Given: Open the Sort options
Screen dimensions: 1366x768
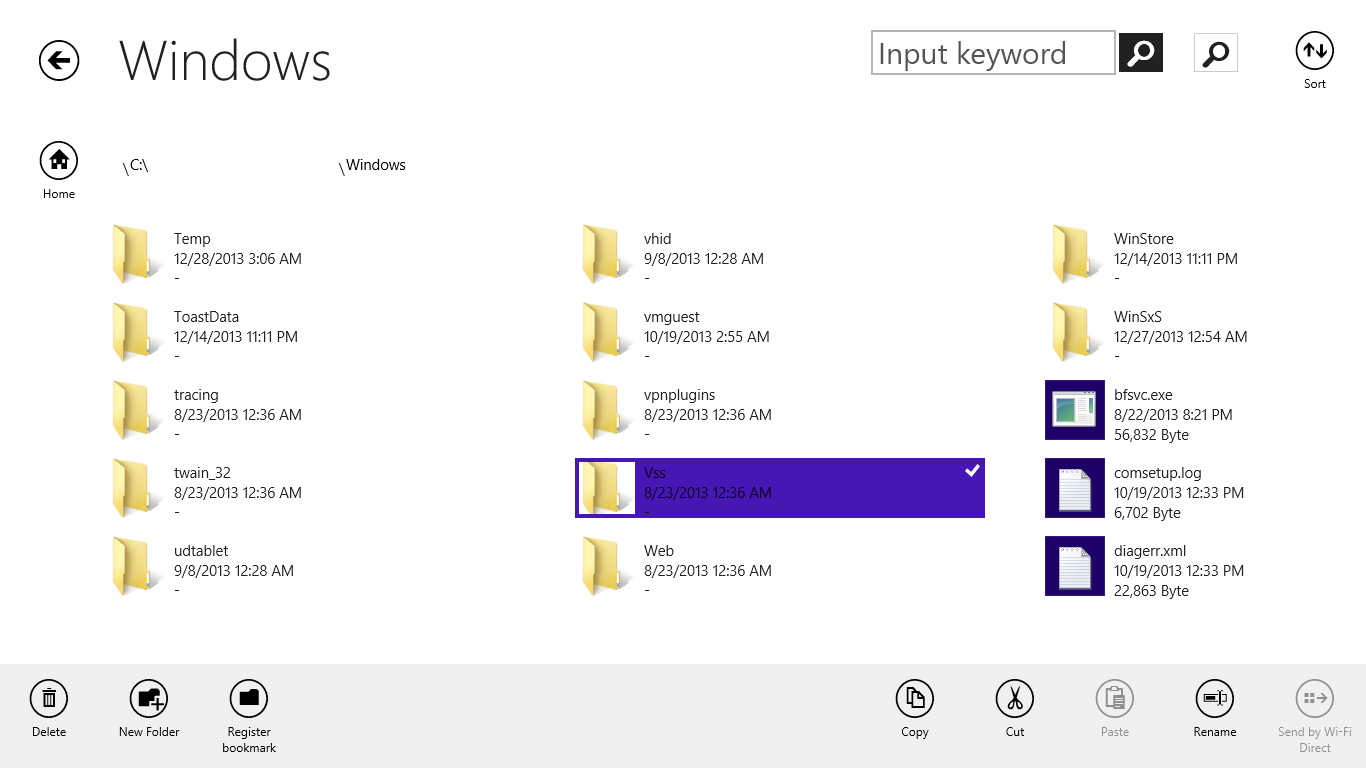Looking at the screenshot, I should 1314,51.
